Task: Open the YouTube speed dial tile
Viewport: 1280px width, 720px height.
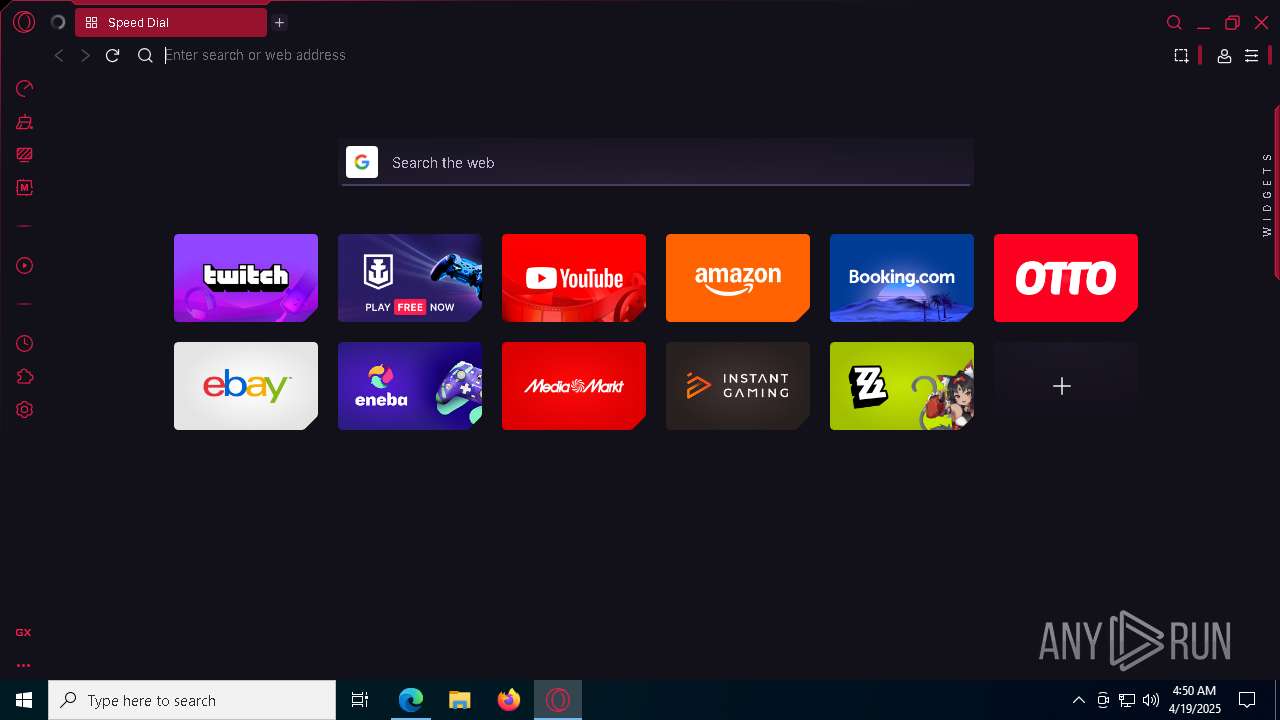Action: click(x=574, y=278)
